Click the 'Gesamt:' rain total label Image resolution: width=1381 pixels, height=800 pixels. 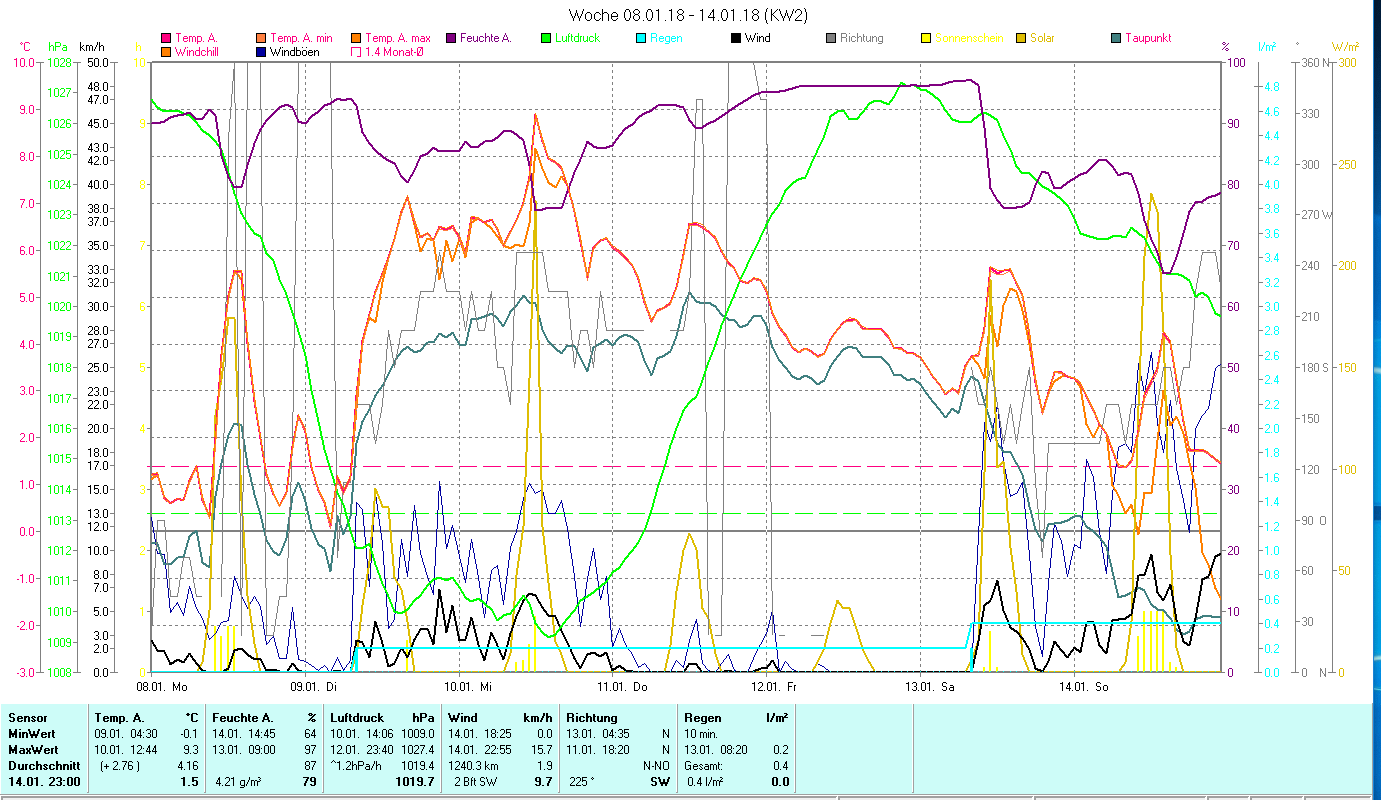[x=704, y=766]
